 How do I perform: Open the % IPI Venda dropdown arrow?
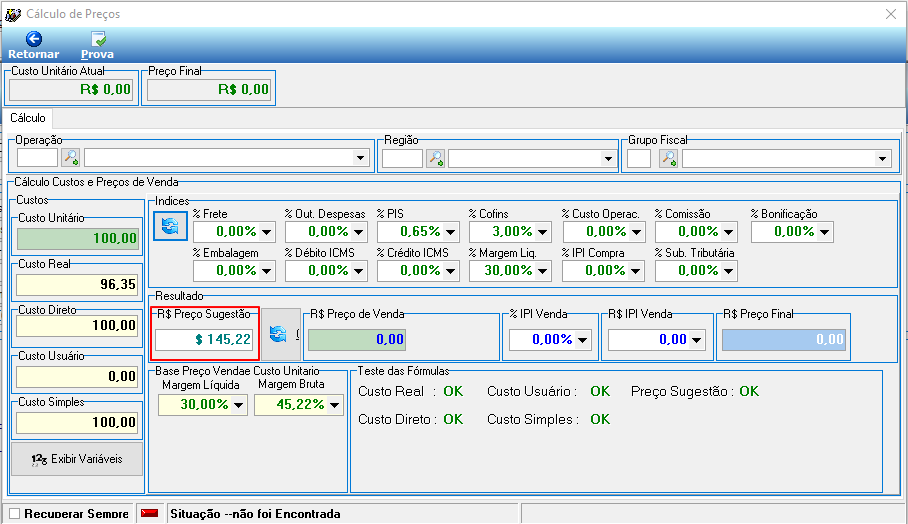(x=583, y=340)
